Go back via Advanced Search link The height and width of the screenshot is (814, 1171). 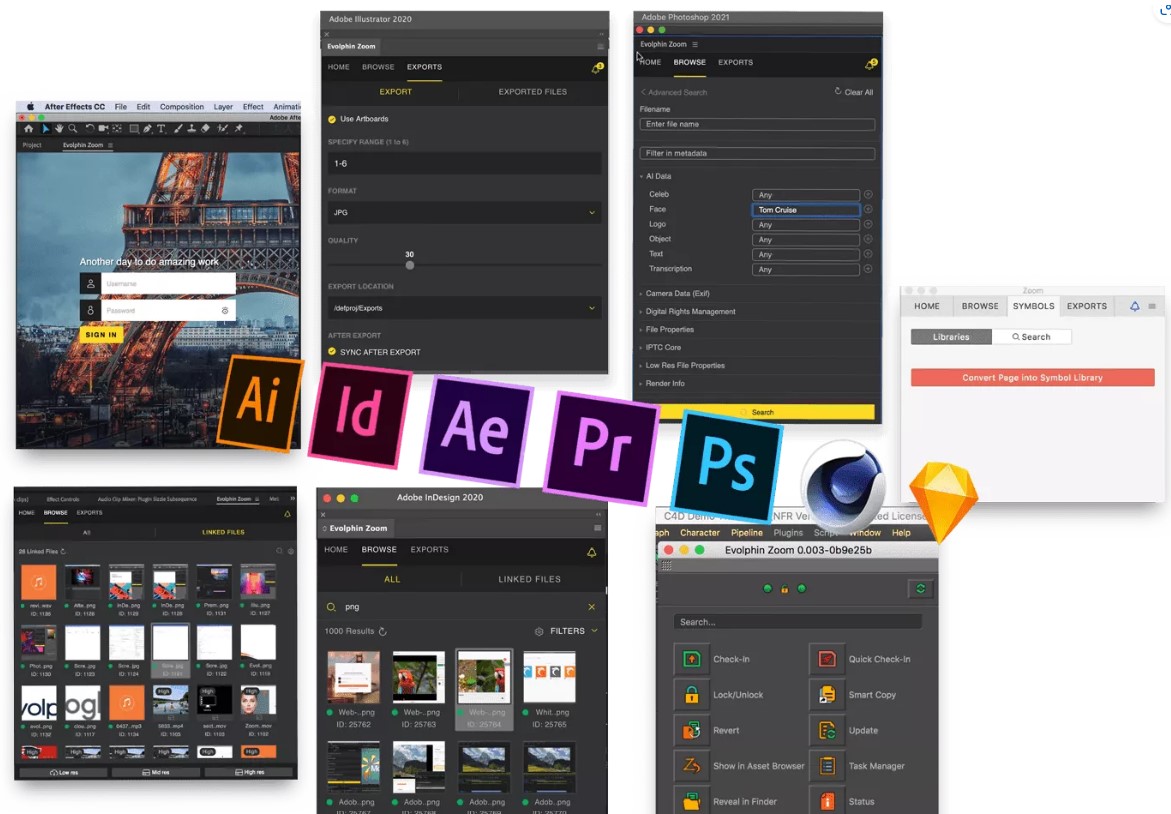pyautogui.click(x=674, y=93)
